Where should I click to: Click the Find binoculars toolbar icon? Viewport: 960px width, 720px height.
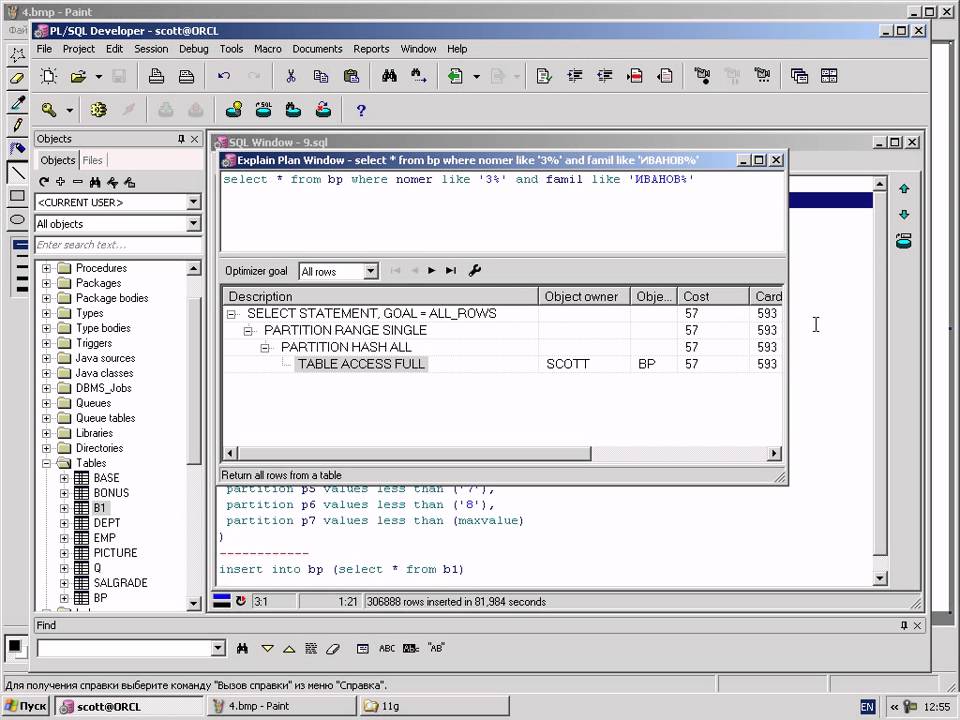389,76
